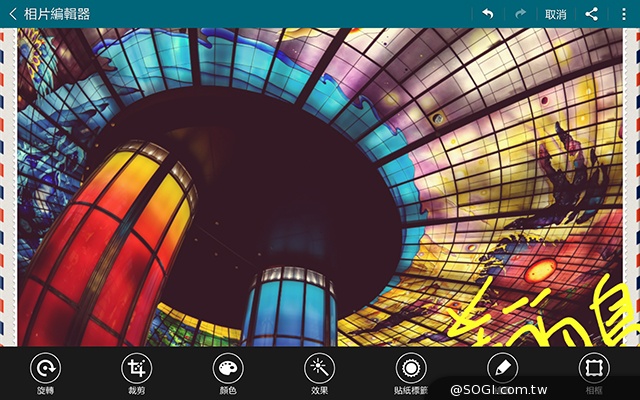Open the three-dot overflow menu

coord(625,14)
